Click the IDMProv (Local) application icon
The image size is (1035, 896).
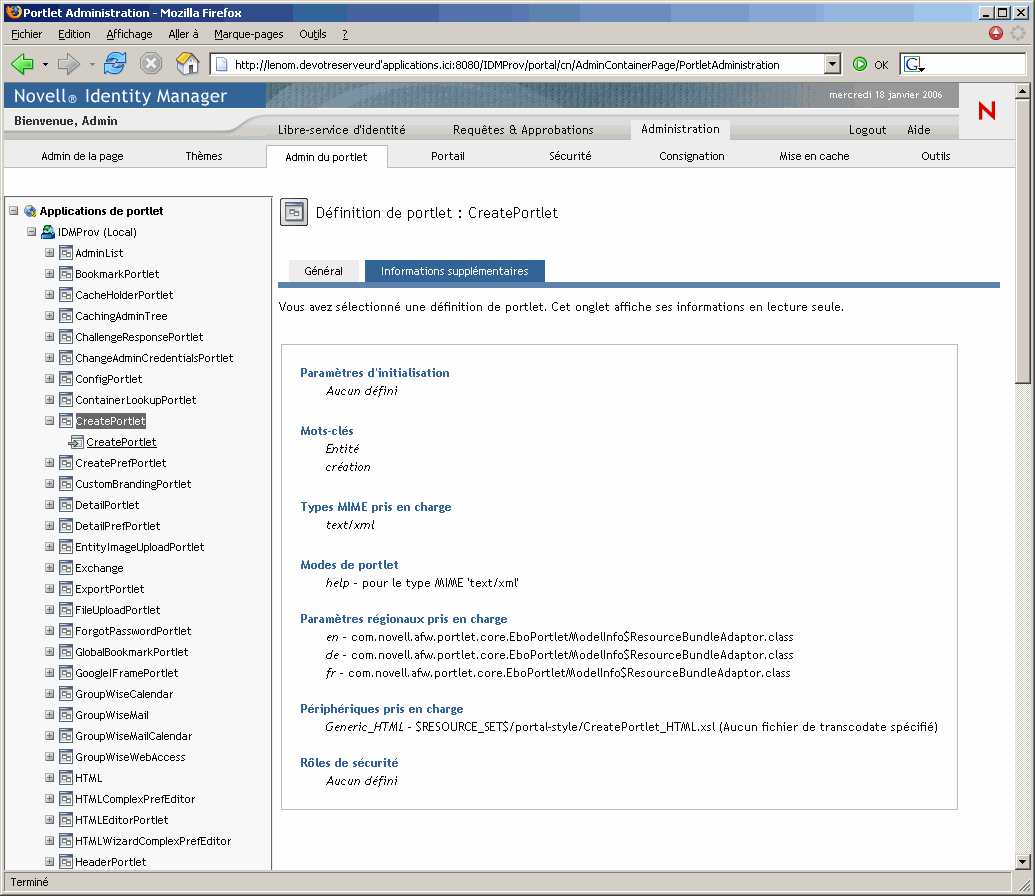(x=48, y=232)
